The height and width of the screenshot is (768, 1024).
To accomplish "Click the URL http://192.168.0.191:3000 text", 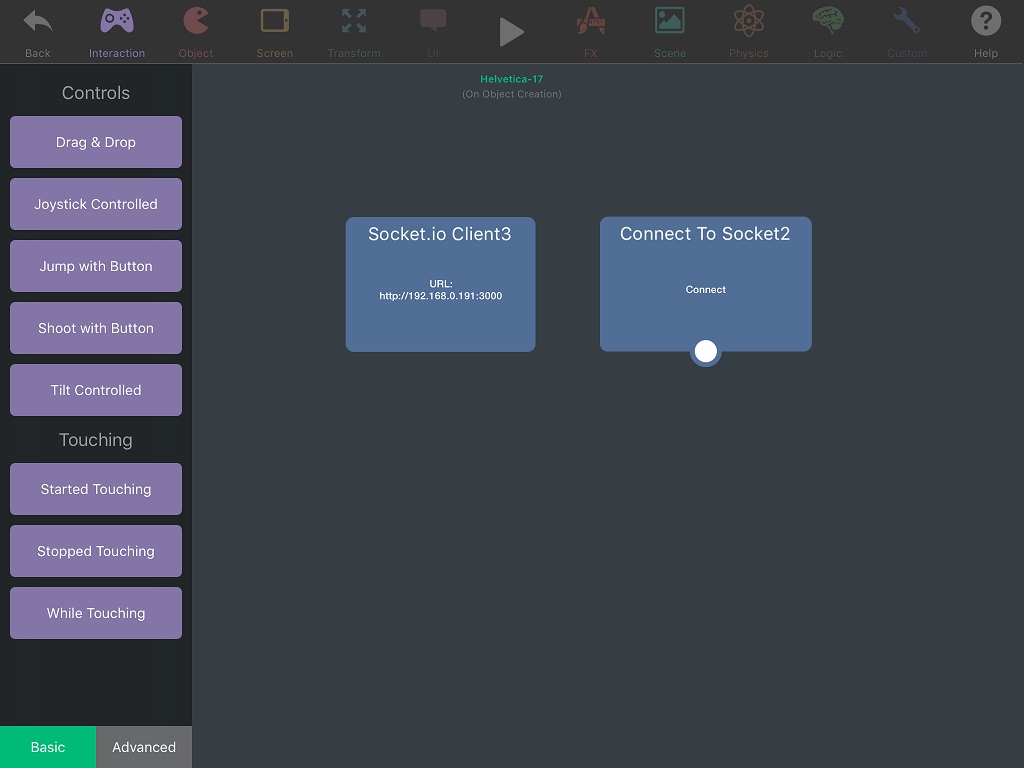I will [441, 290].
